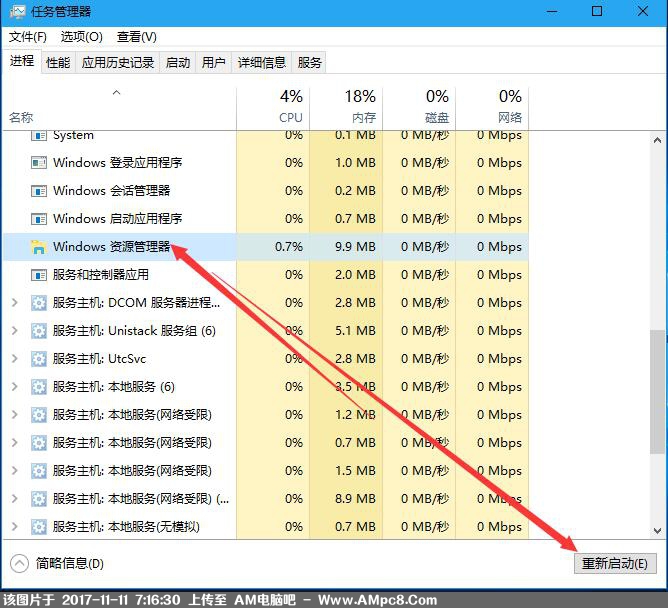Click the gear icon of the 1.5 MB service host
668x608 pixels.
click(x=39, y=471)
